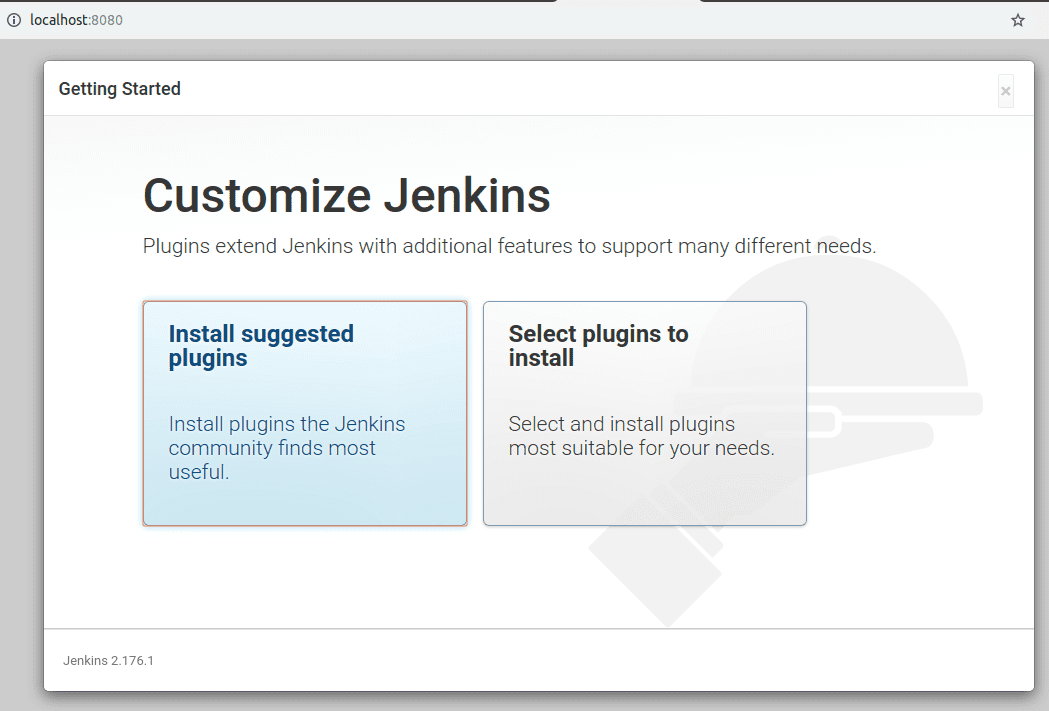This screenshot has height=711, width=1049.
Task: Click the Customize Jenkins heading
Action: pyautogui.click(x=346, y=195)
